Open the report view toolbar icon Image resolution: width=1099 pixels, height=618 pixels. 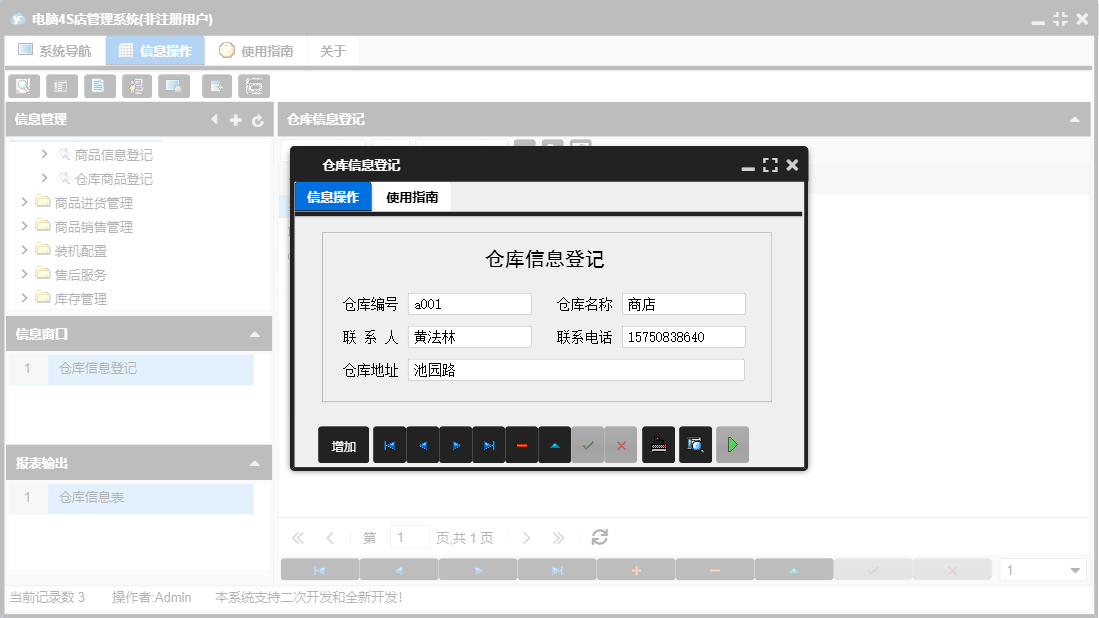61,86
